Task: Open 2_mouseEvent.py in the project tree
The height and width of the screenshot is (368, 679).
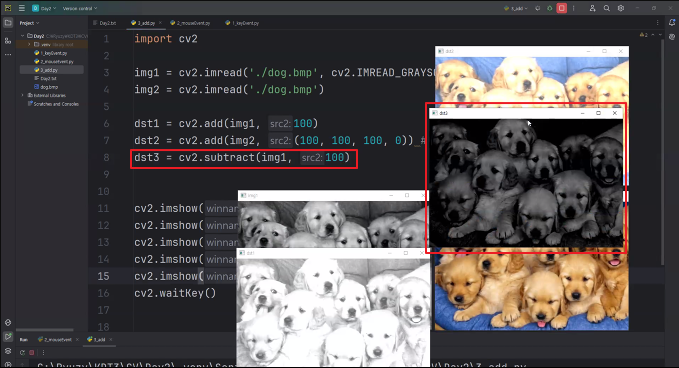Action: click(x=54, y=61)
